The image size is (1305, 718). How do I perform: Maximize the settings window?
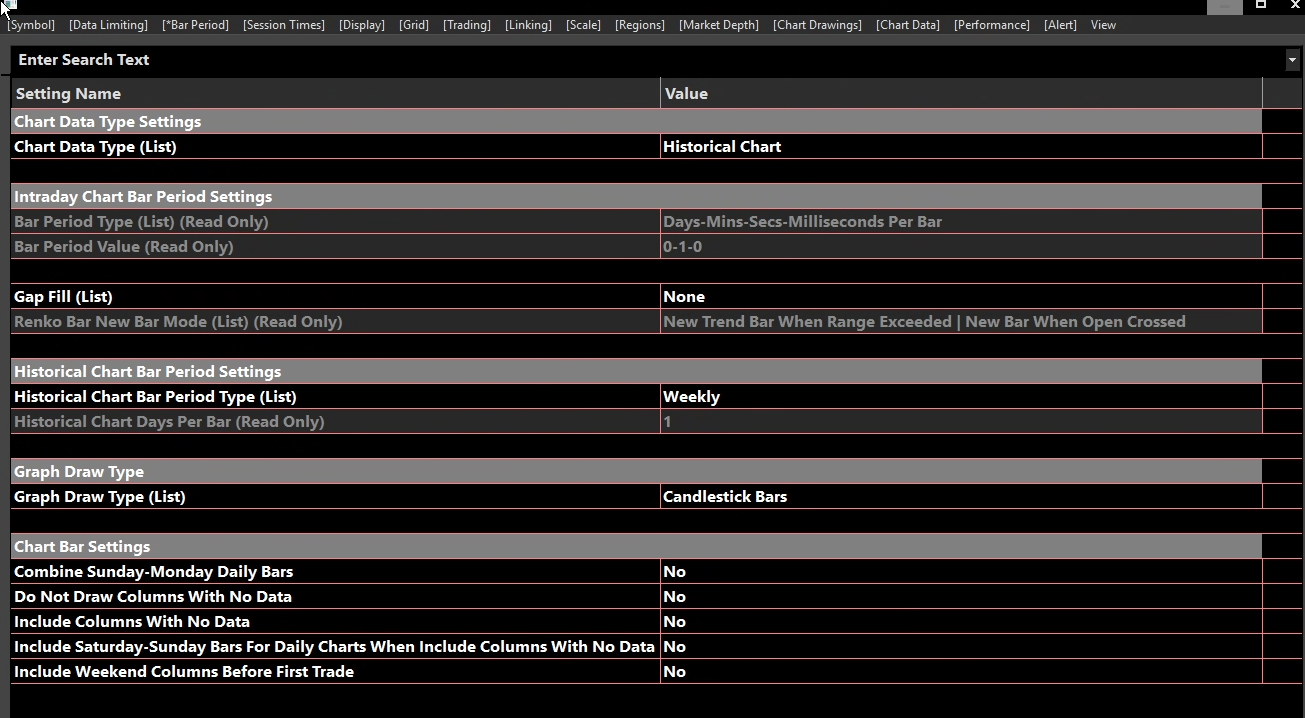pos(1261,5)
